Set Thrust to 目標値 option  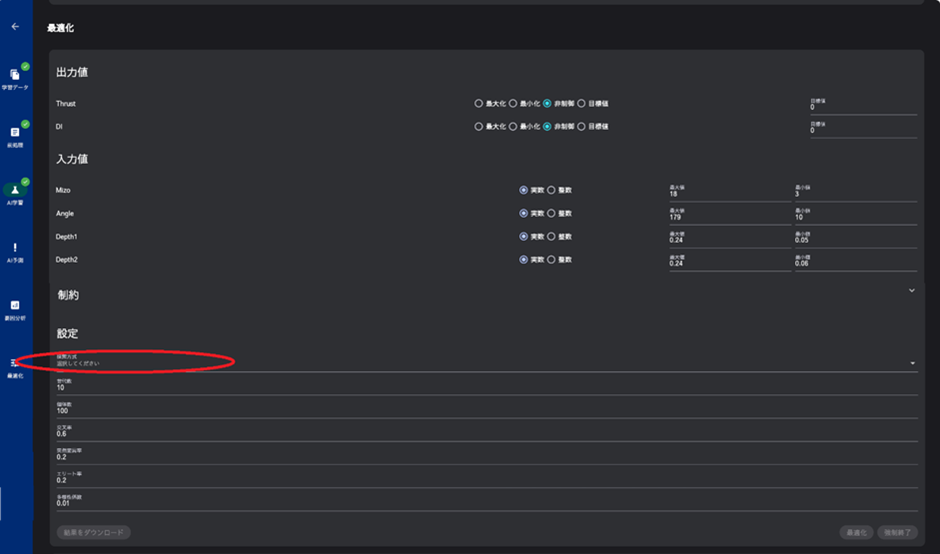(581, 103)
